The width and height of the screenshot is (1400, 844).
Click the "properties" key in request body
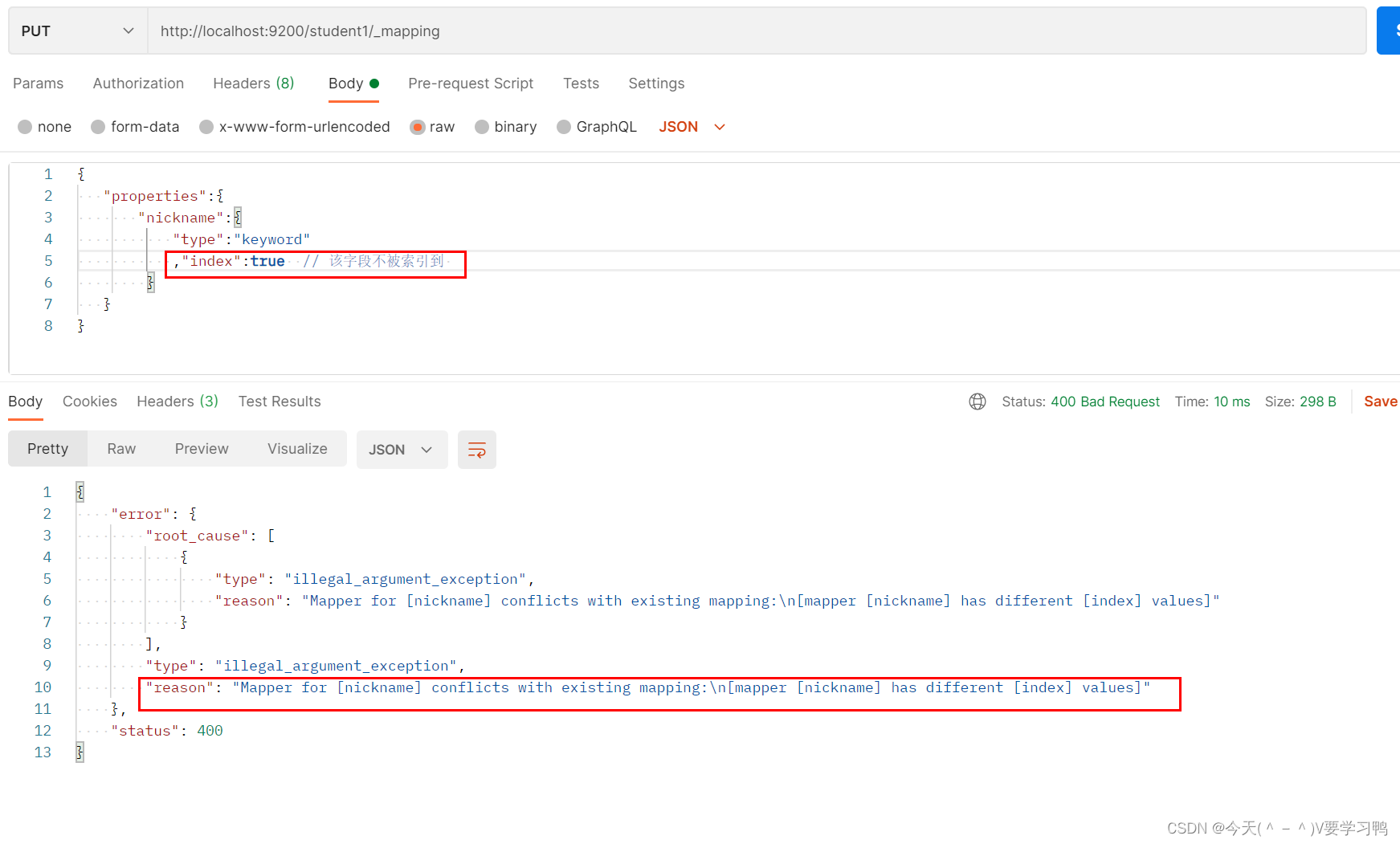coord(155,196)
